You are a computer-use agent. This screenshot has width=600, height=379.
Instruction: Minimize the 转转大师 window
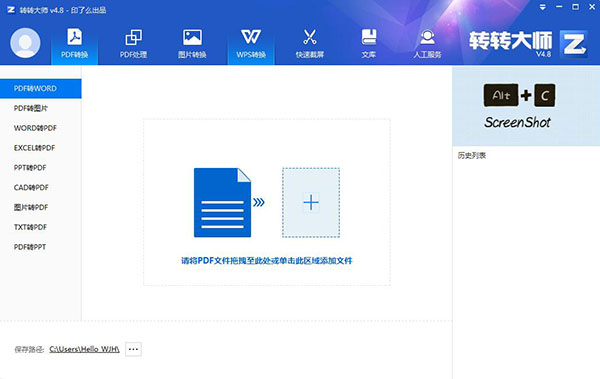[559, 7]
